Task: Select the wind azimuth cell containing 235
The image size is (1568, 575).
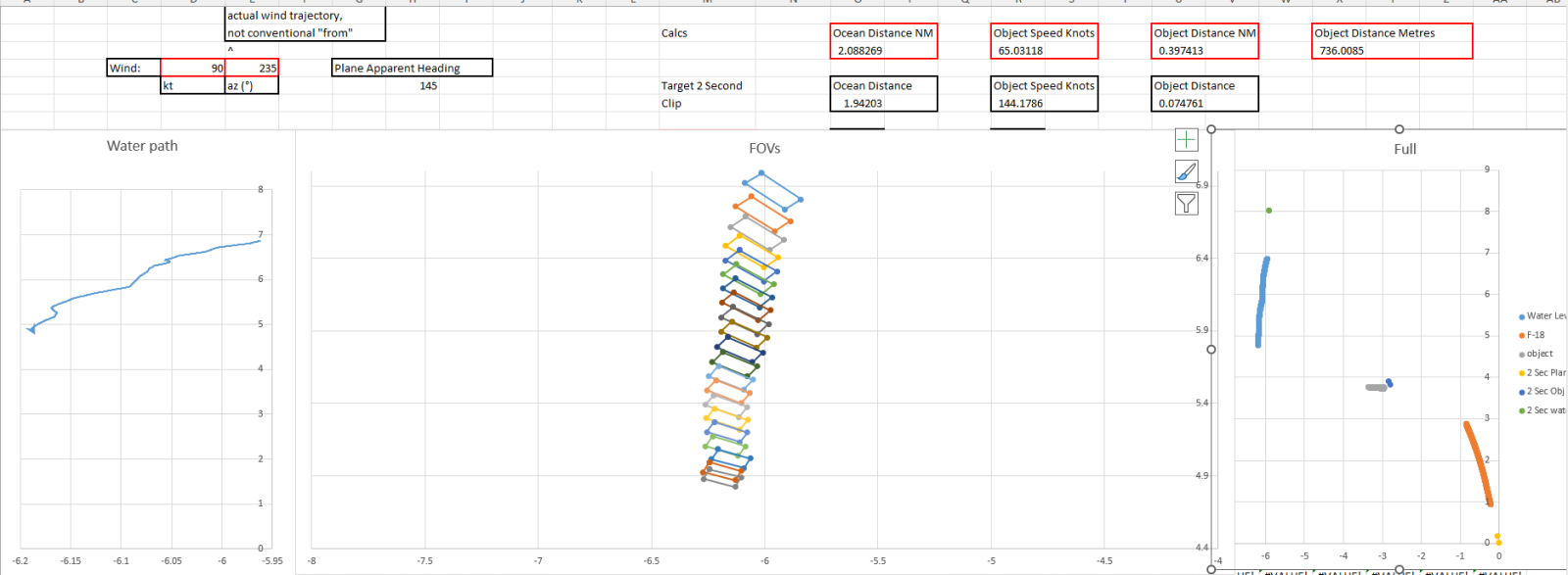Action: (253, 69)
